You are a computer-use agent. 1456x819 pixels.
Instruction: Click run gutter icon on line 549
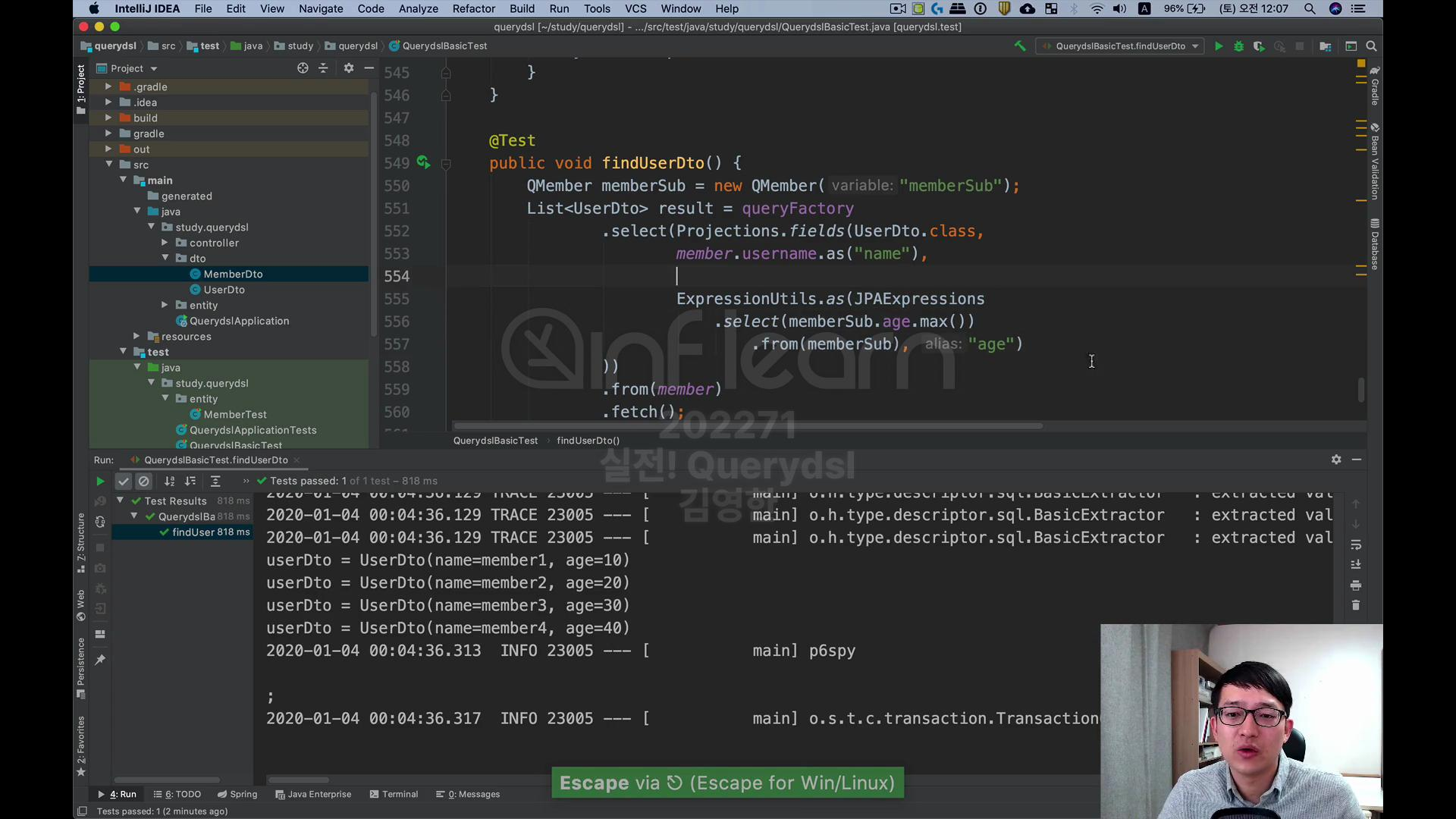click(x=423, y=162)
